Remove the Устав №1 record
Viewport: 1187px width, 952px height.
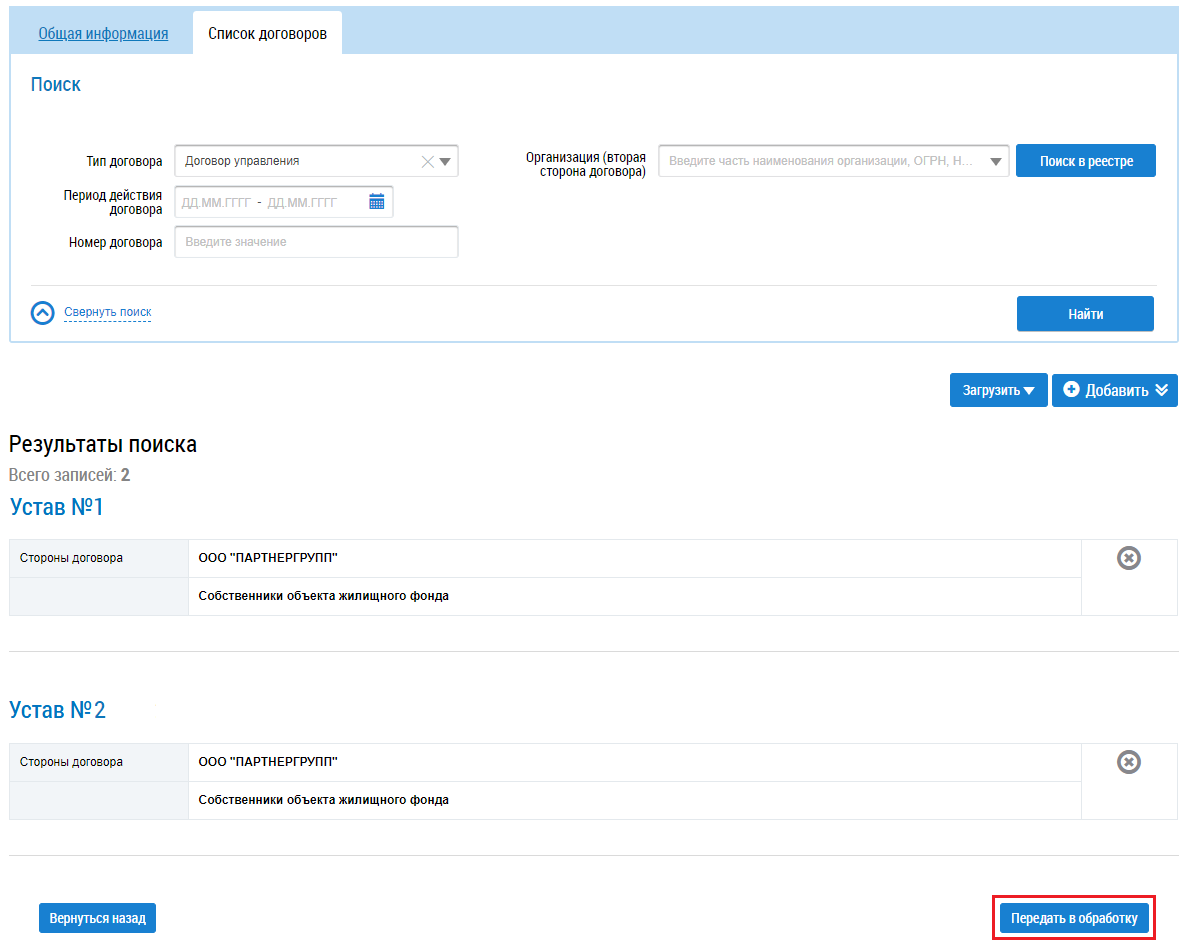tap(1128, 559)
